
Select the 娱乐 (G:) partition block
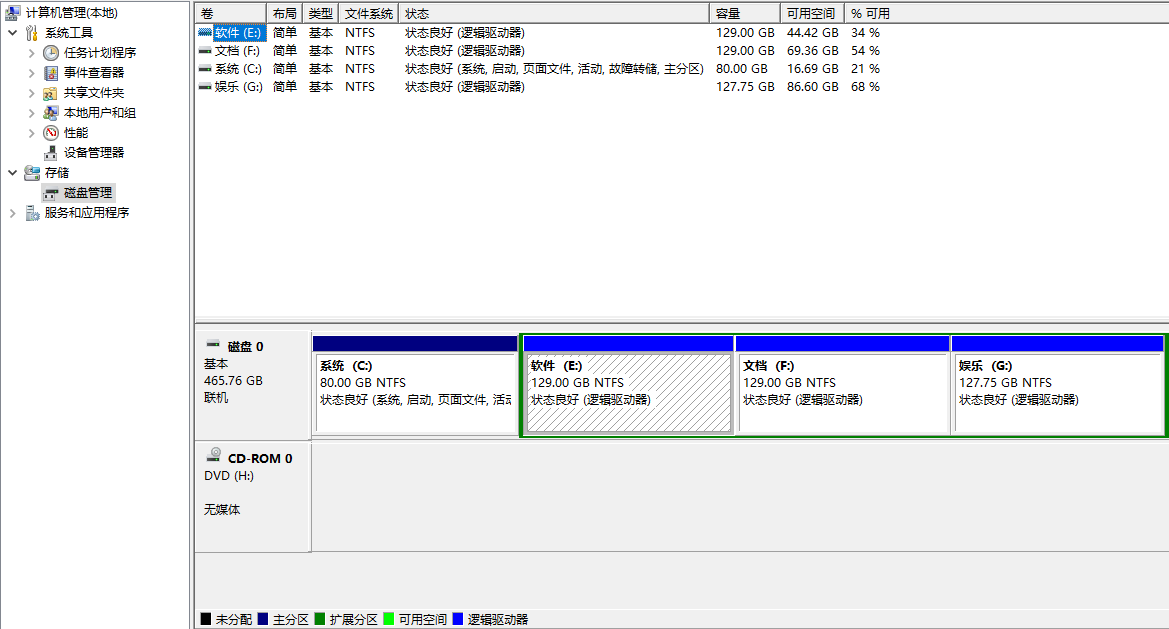coord(1058,392)
